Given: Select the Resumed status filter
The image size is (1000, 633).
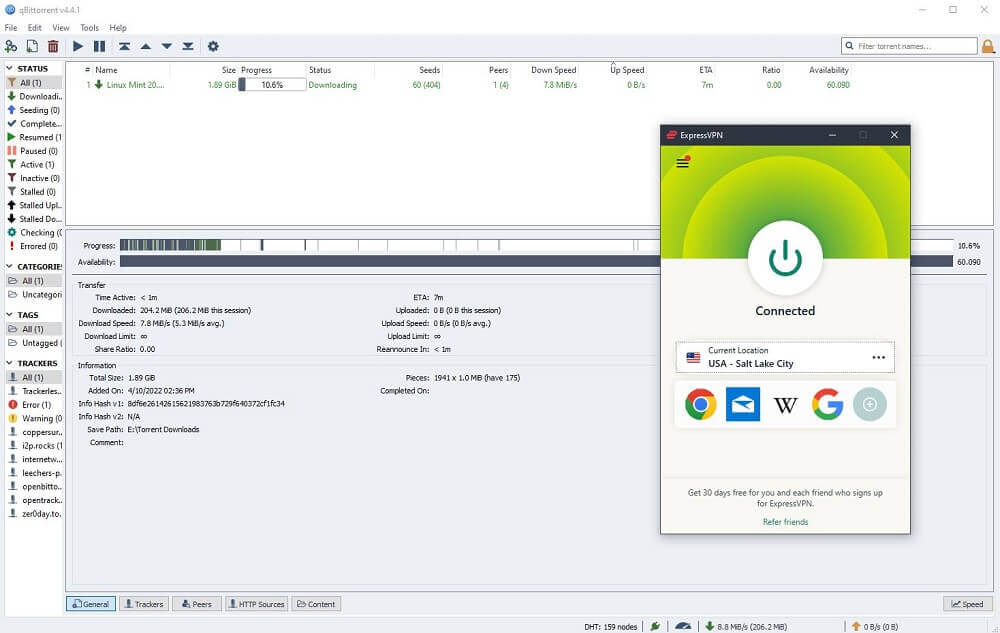Looking at the screenshot, I should [x=34, y=137].
